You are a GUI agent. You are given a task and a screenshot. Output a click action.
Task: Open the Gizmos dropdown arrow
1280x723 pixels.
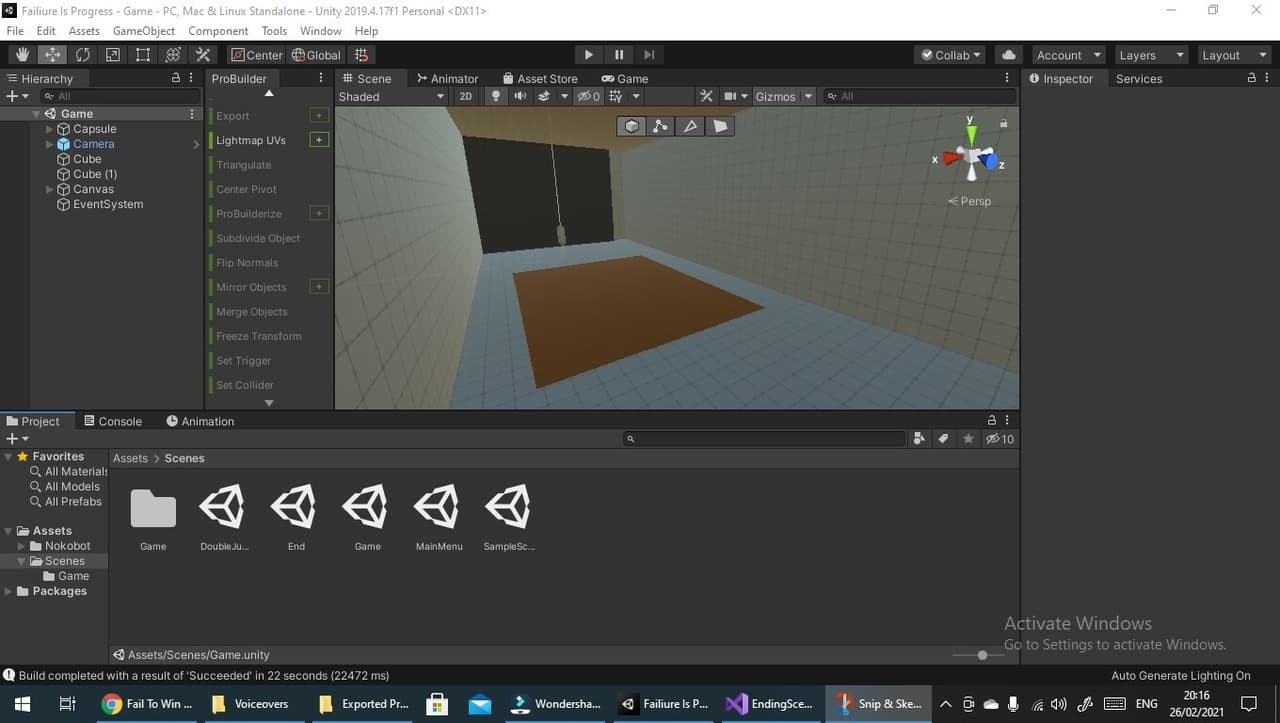click(808, 96)
